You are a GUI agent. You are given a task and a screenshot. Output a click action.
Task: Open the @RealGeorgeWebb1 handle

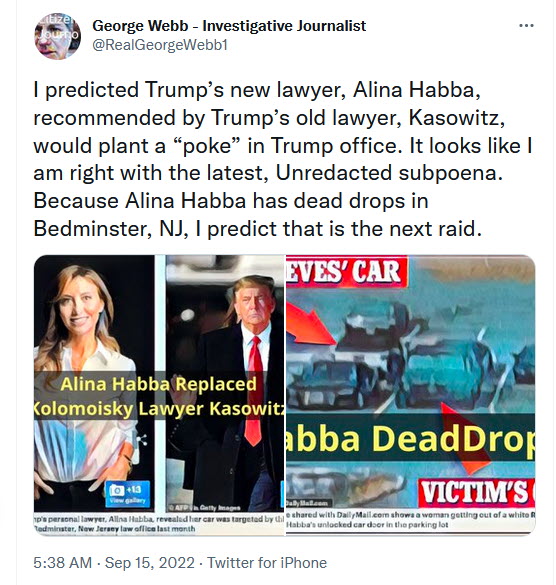coord(160,45)
